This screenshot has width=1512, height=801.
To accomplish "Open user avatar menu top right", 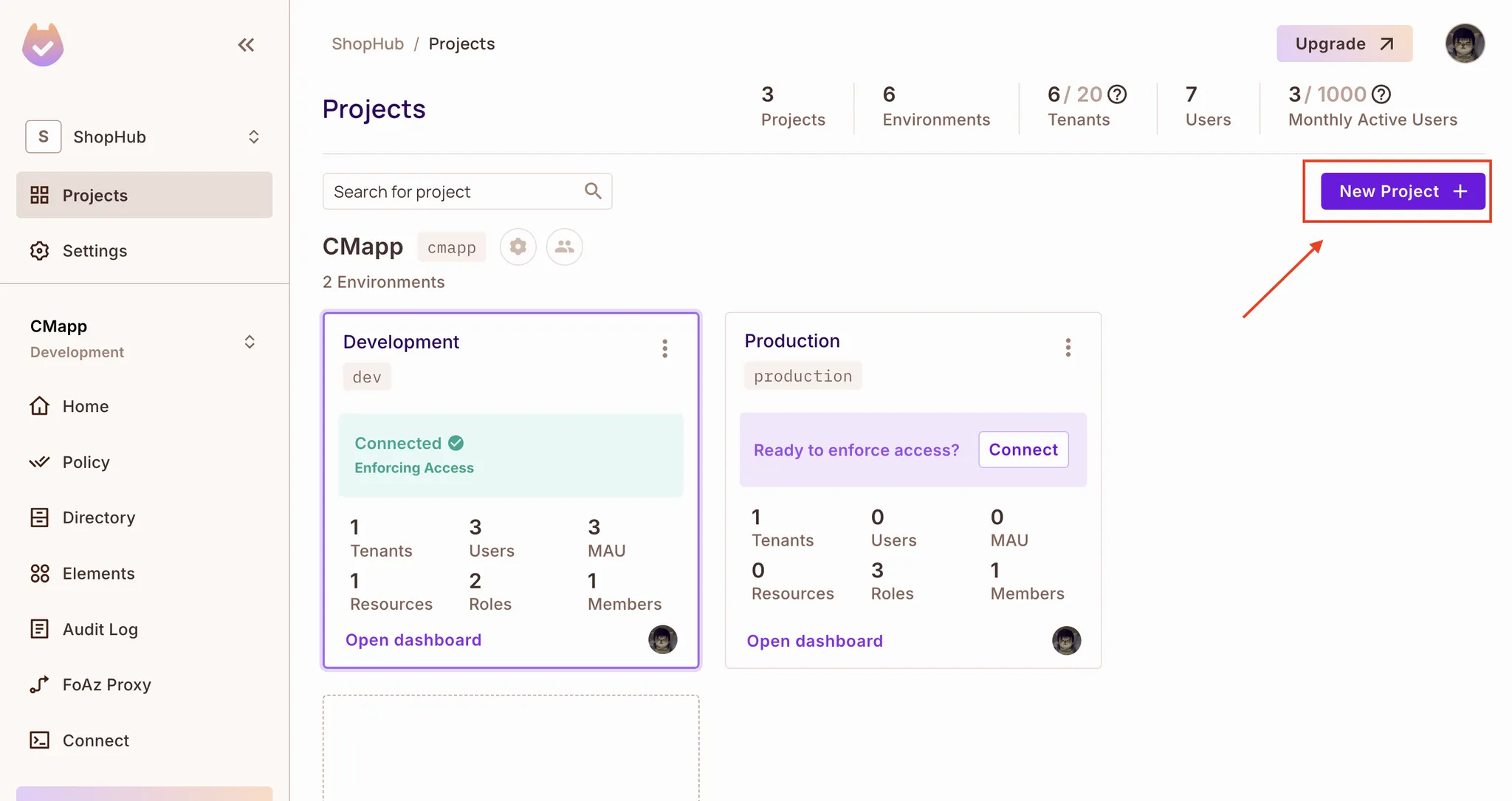I will click(1465, 44).
